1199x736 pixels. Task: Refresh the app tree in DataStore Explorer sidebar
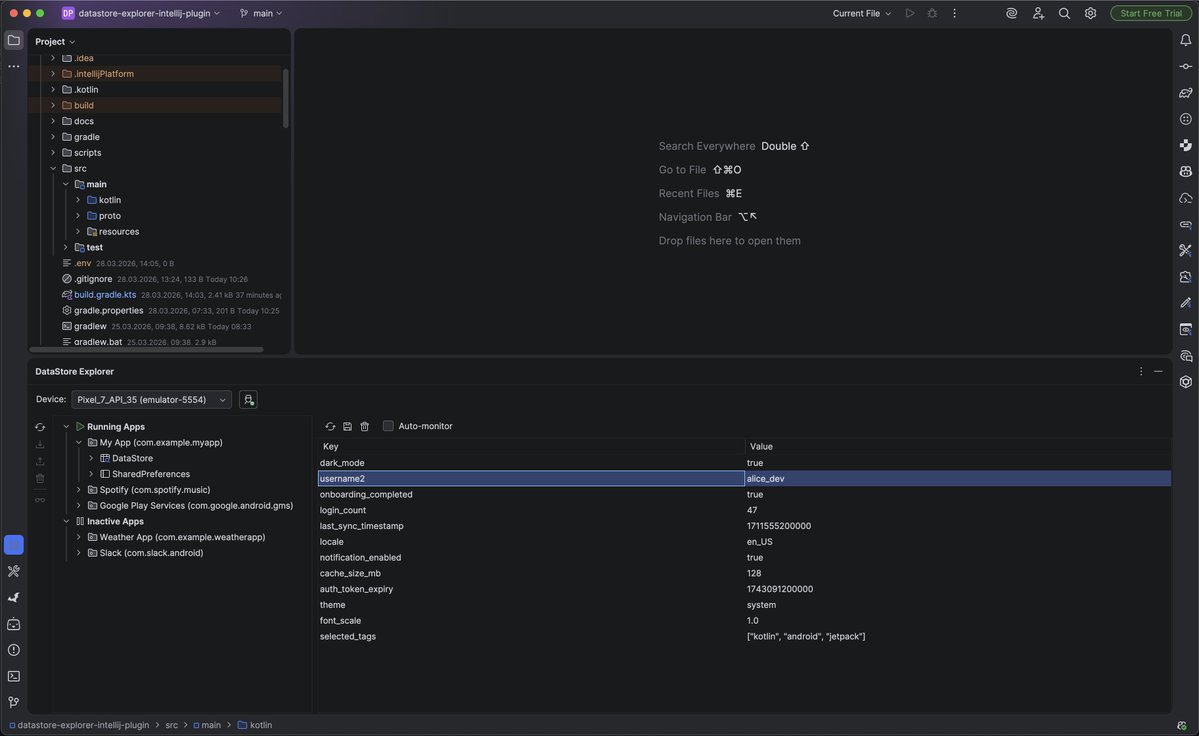[x=40, y=427]
